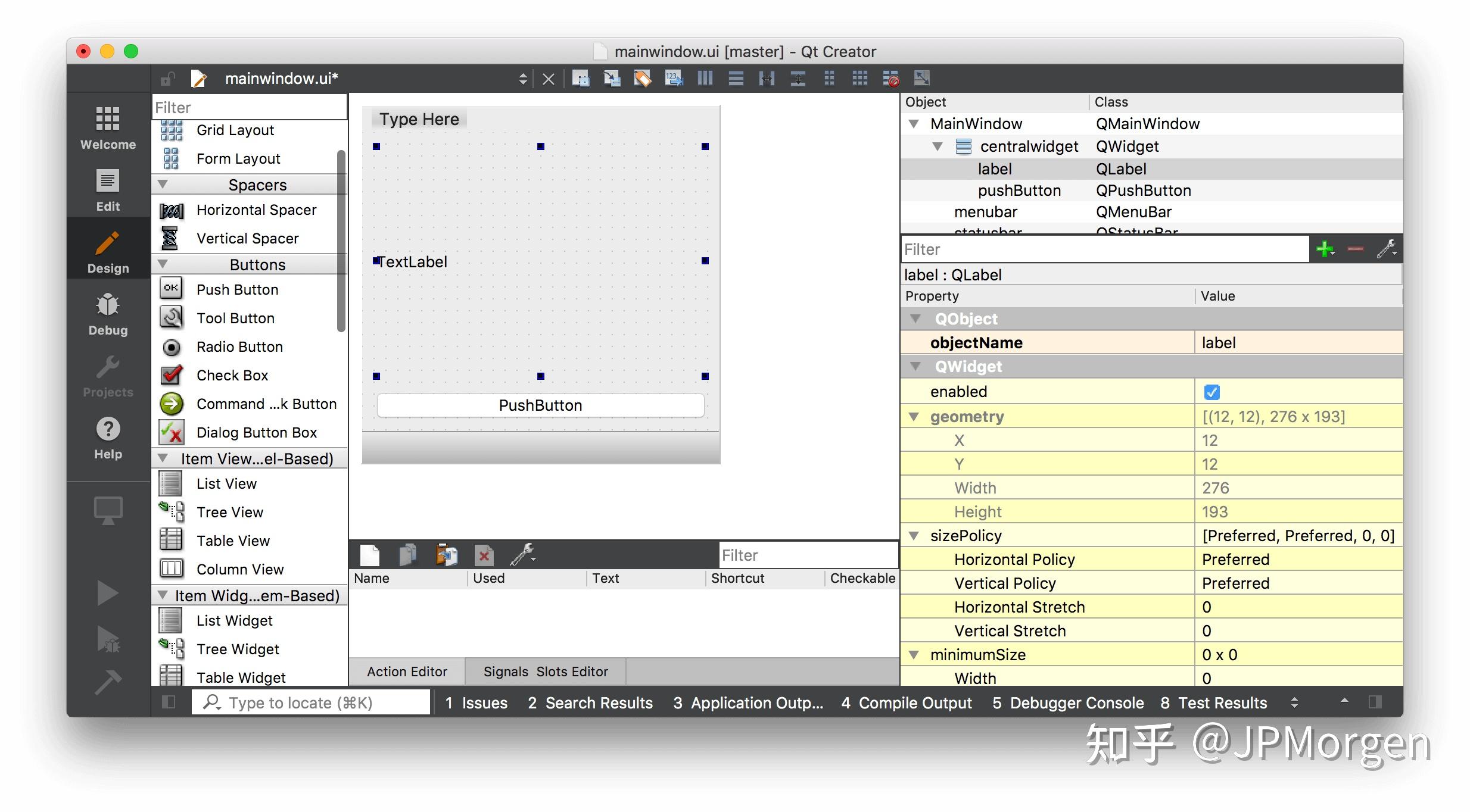Viewport: 1470px width, 812px height.
Task: Collapse the Buttons section in the widget box
Action: point(164,264)
